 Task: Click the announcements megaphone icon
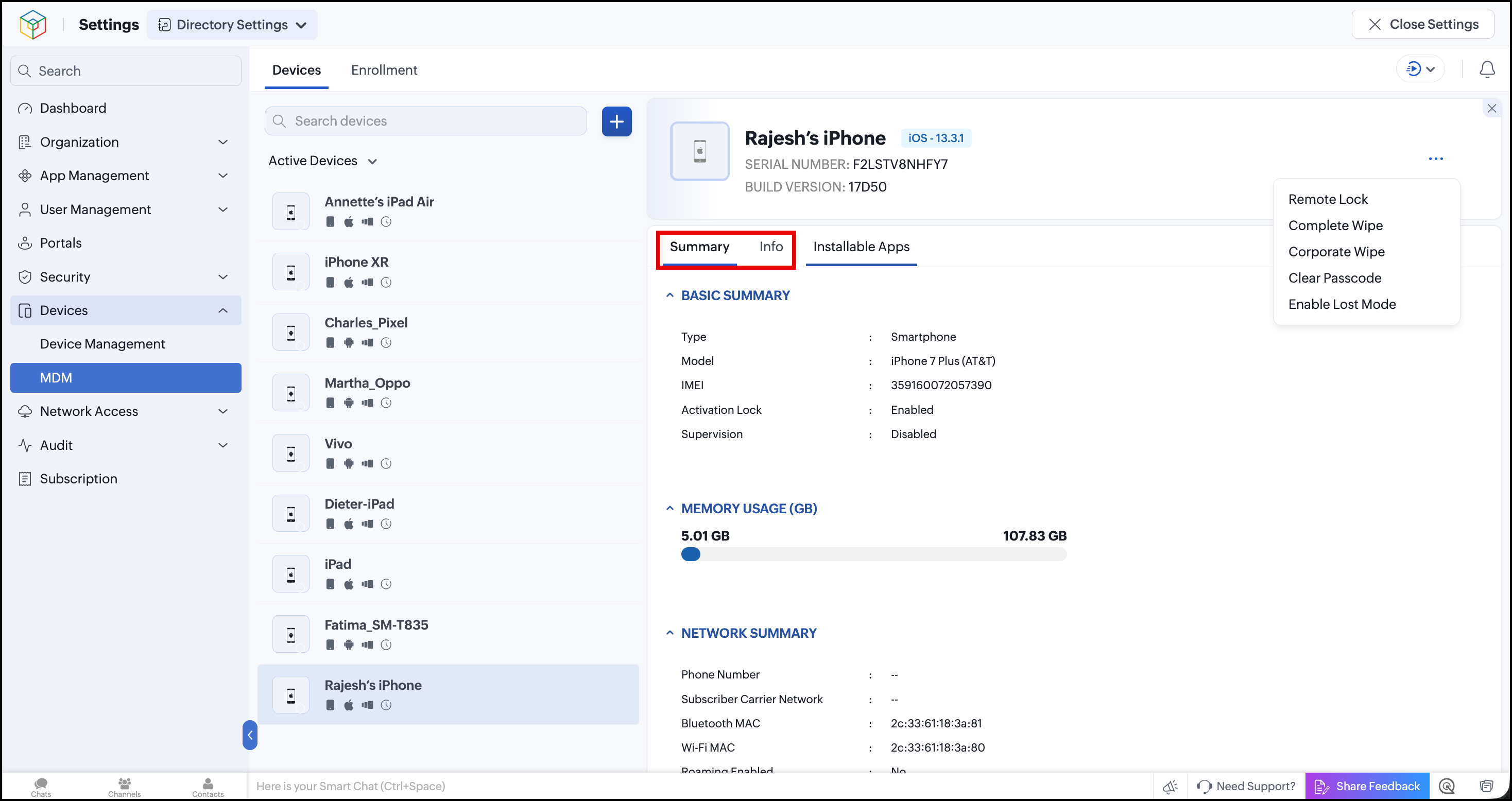(x=1170, y=787)
